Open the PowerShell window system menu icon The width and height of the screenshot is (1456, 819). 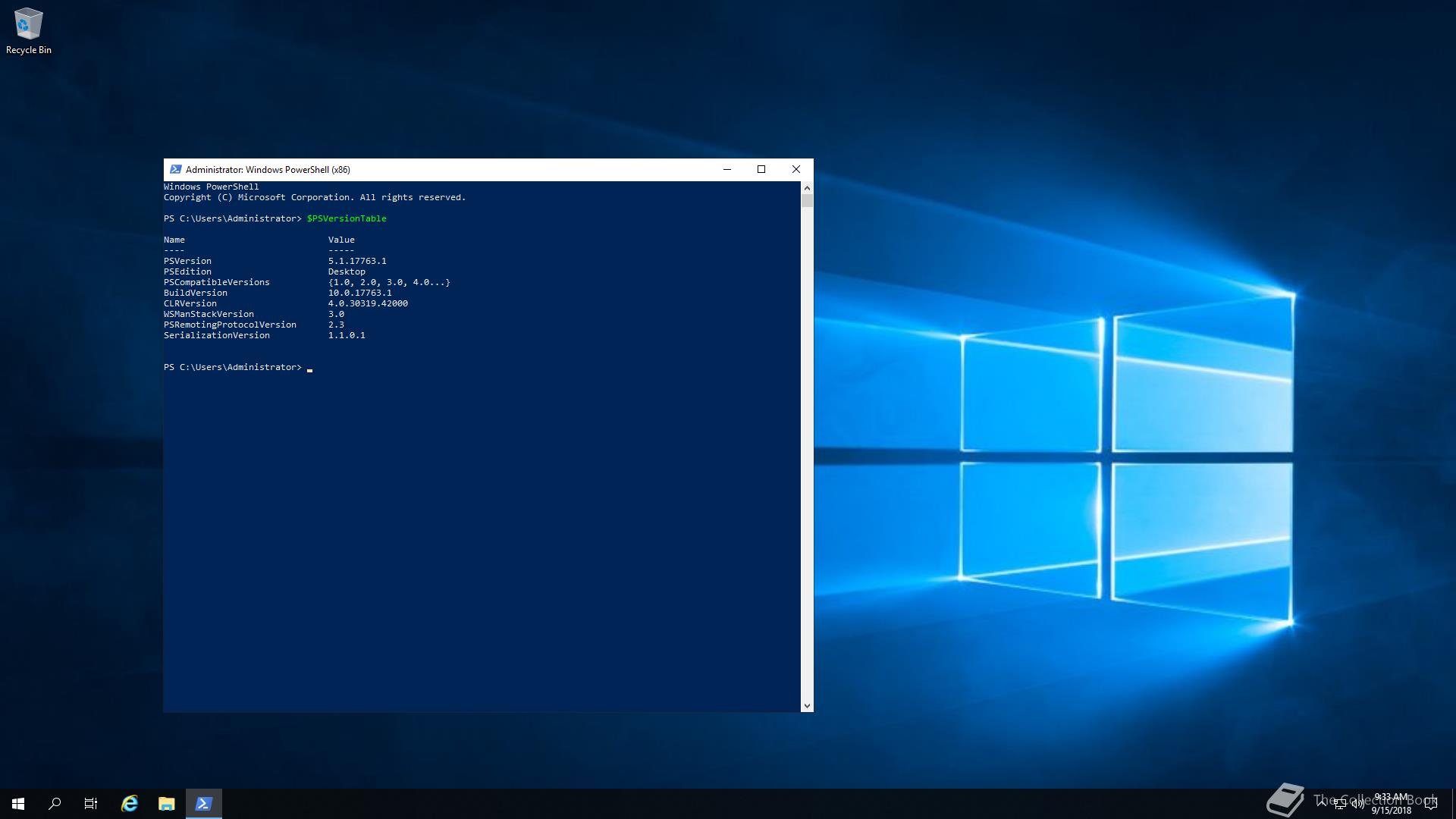175,169
